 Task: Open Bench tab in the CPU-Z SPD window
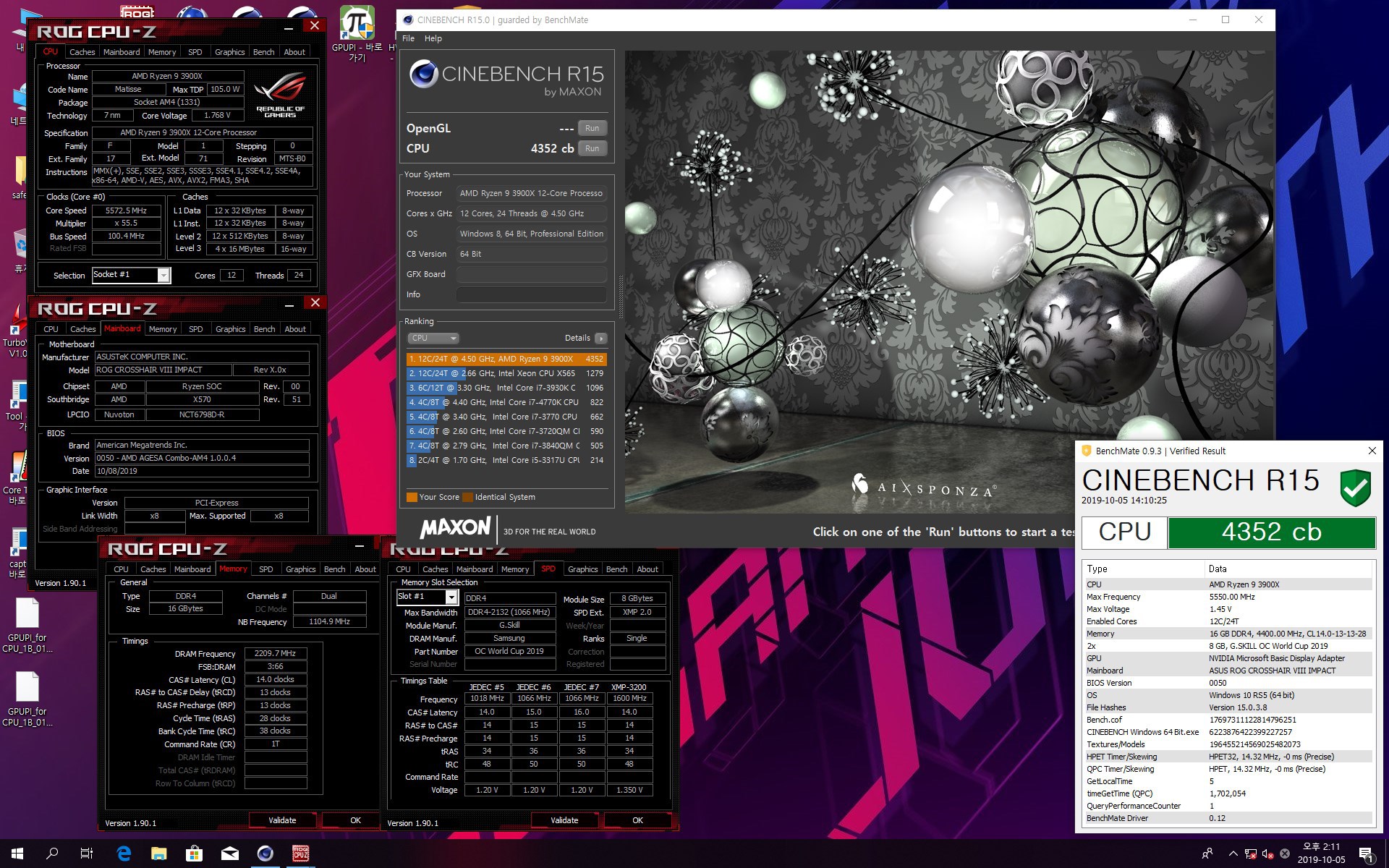pos(616,569)
